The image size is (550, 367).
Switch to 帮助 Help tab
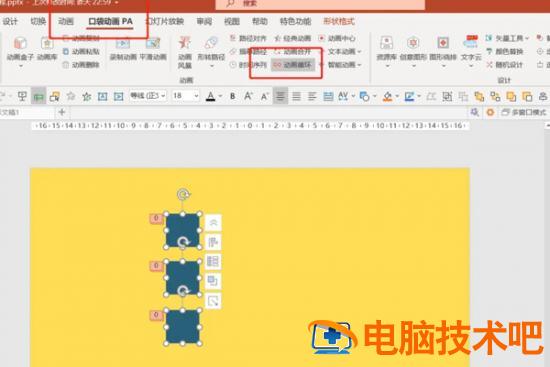[x=260, y=21]
